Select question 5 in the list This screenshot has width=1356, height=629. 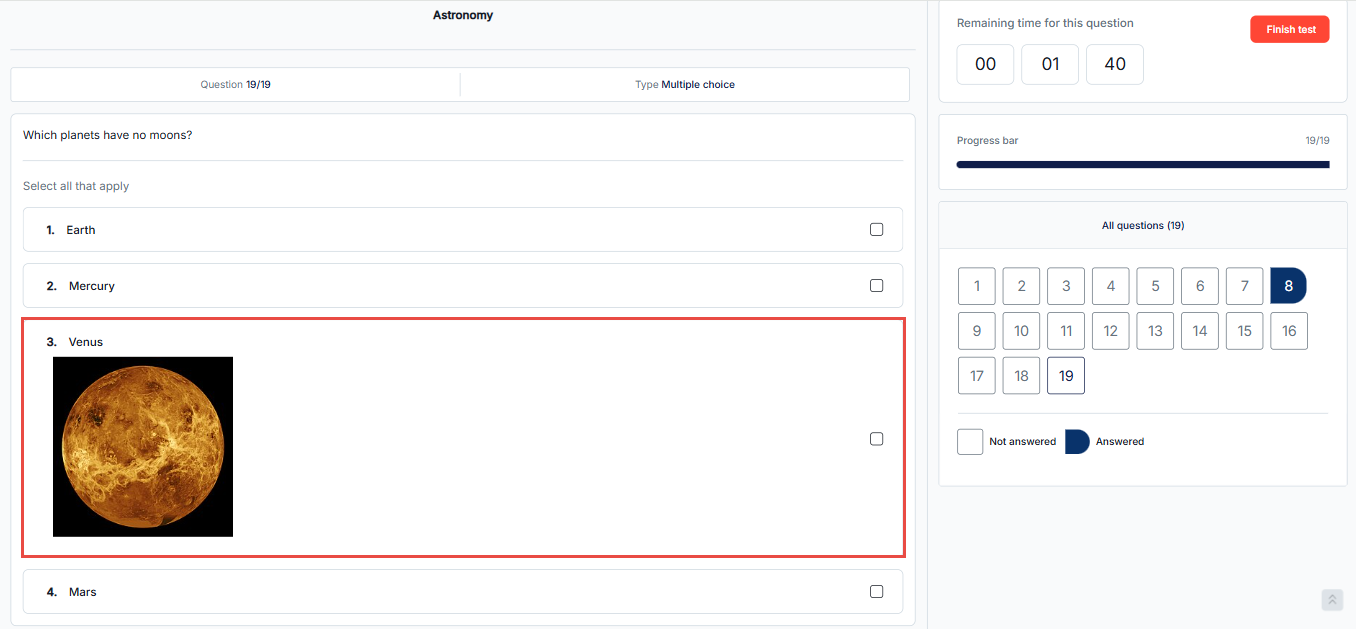(1155, 286)
